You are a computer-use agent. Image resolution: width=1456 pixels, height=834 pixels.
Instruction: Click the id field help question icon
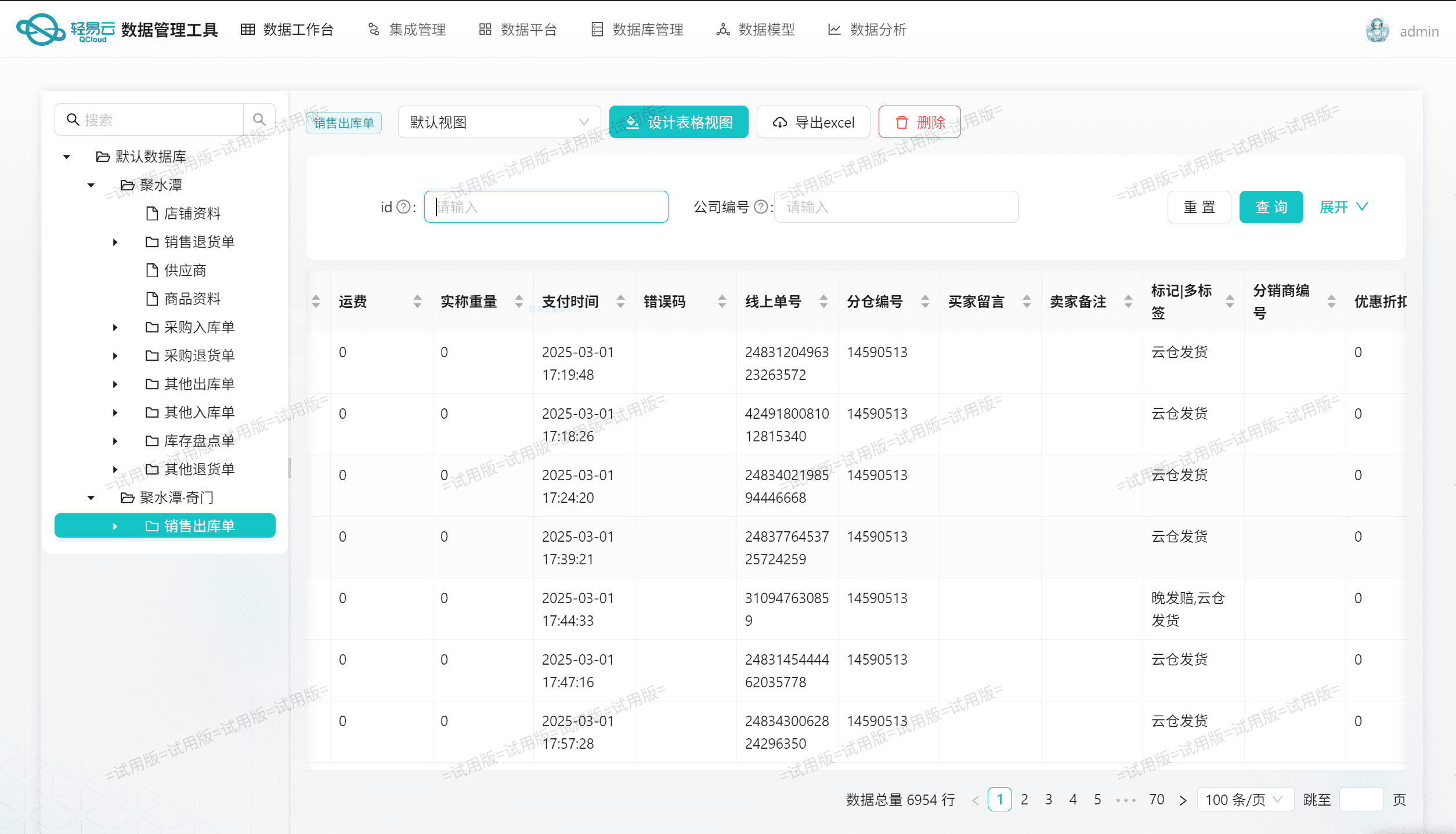pos(403,207)
